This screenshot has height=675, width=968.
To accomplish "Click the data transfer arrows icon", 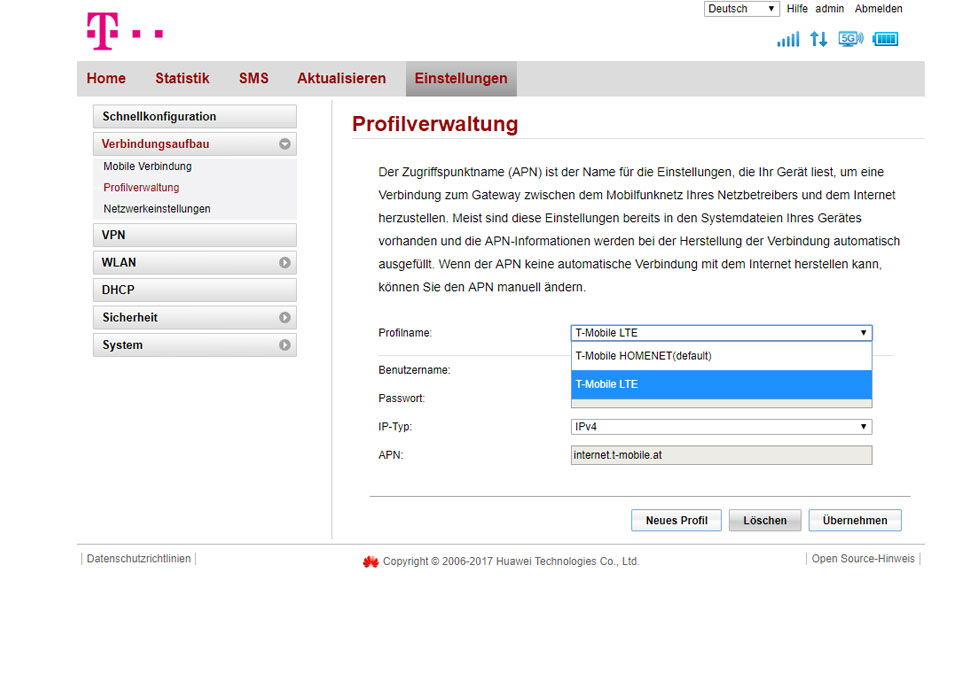I will point(819,39).
